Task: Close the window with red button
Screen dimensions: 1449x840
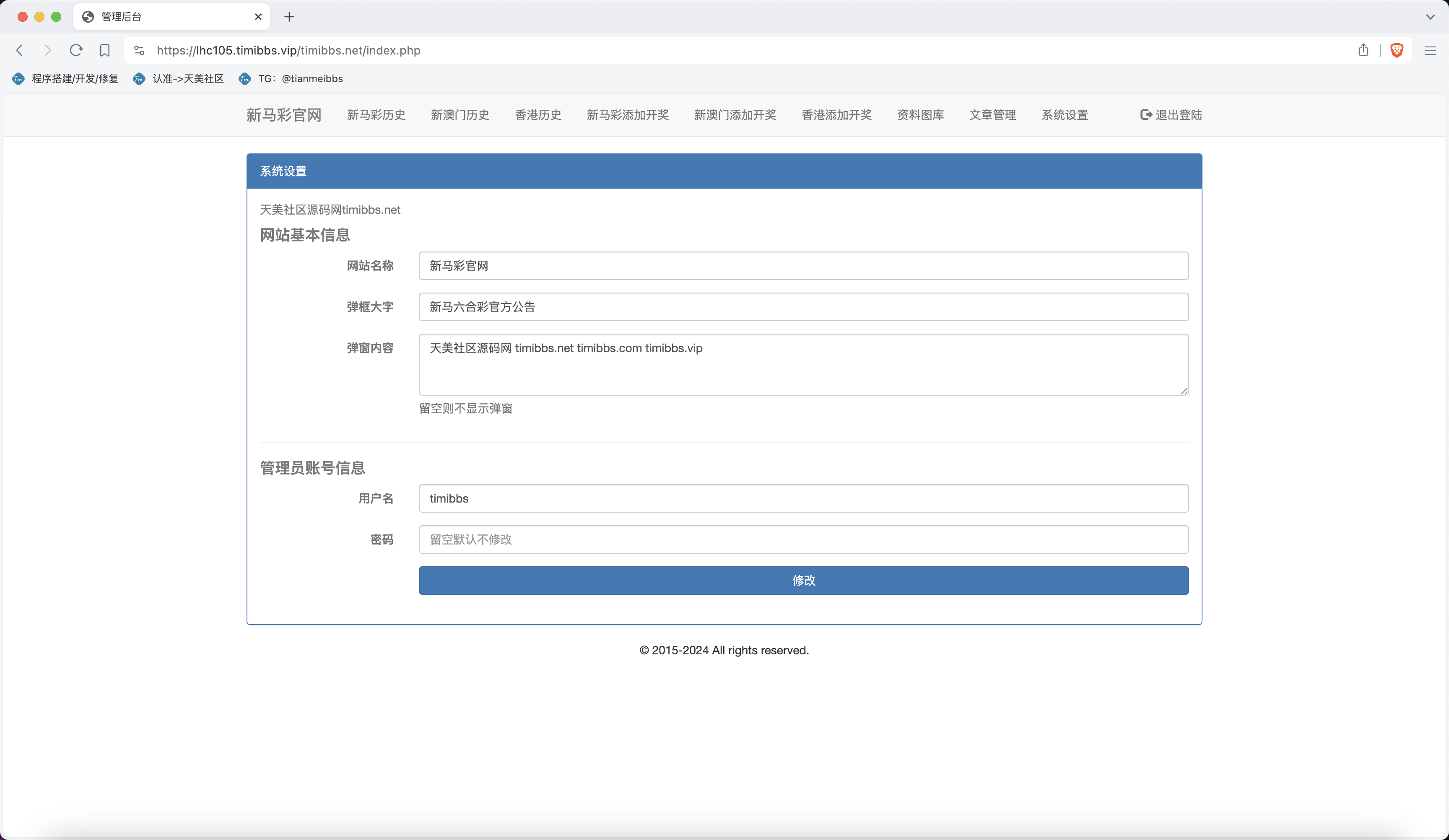Action: pyautogui.click(x=22, y=17)
